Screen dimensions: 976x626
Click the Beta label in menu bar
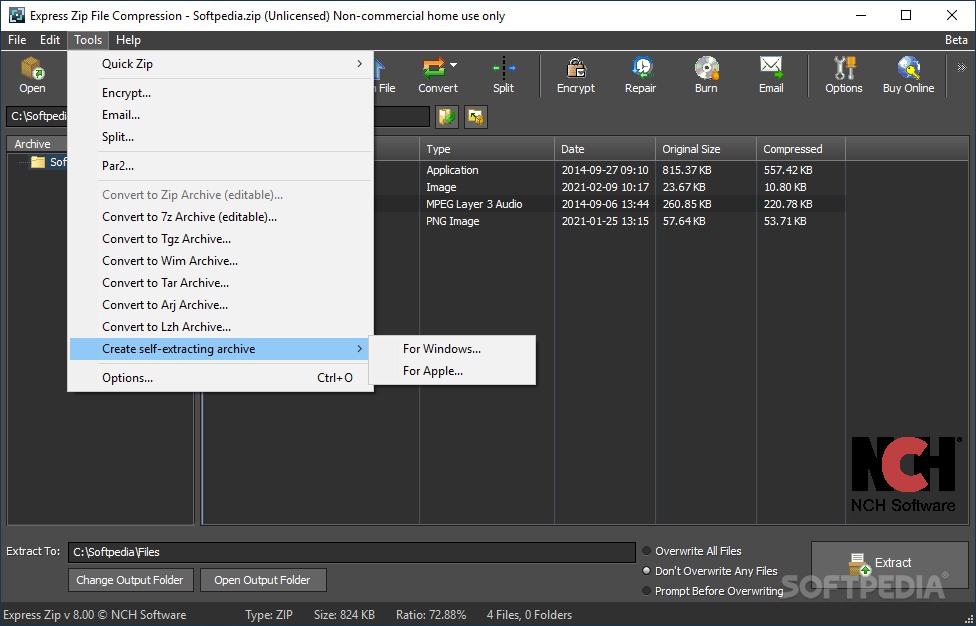pyautogui.click(x=956, y=40)
